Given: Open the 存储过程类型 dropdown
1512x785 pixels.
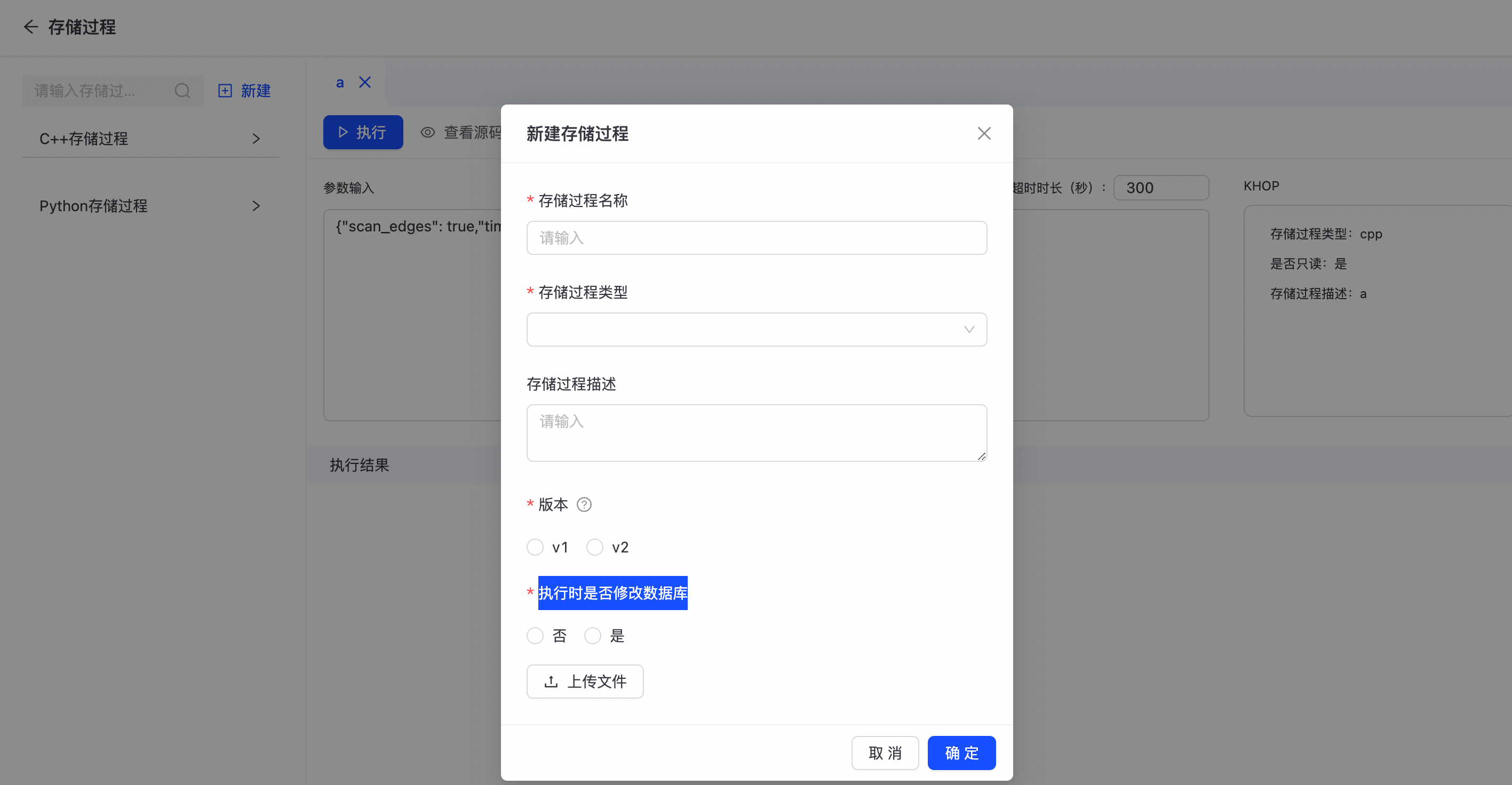Looking at the screenshot, I should (x=756, y=329).
